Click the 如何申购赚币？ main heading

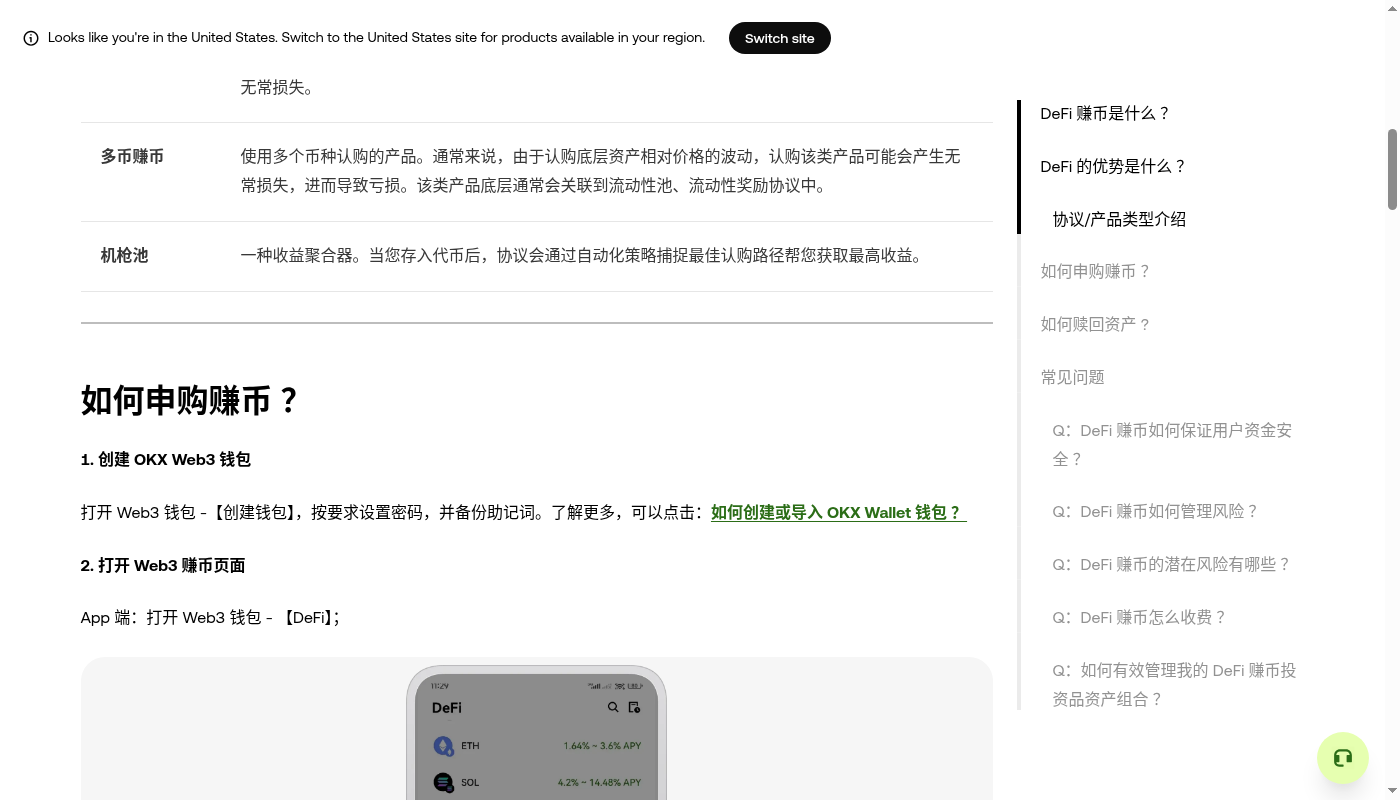pyautogui.click(x=190, y=401)
